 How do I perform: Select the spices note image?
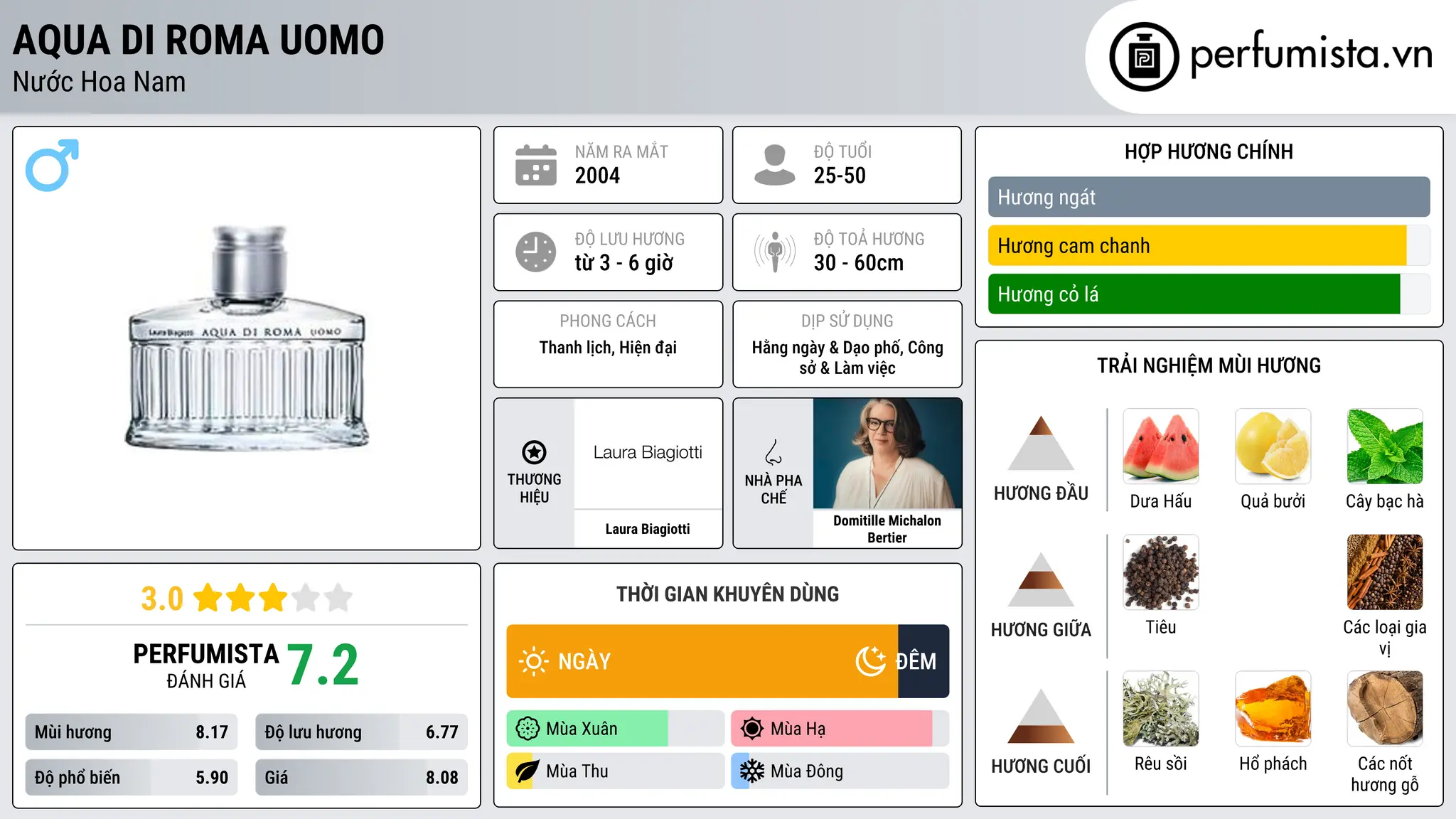[1385, 572]
